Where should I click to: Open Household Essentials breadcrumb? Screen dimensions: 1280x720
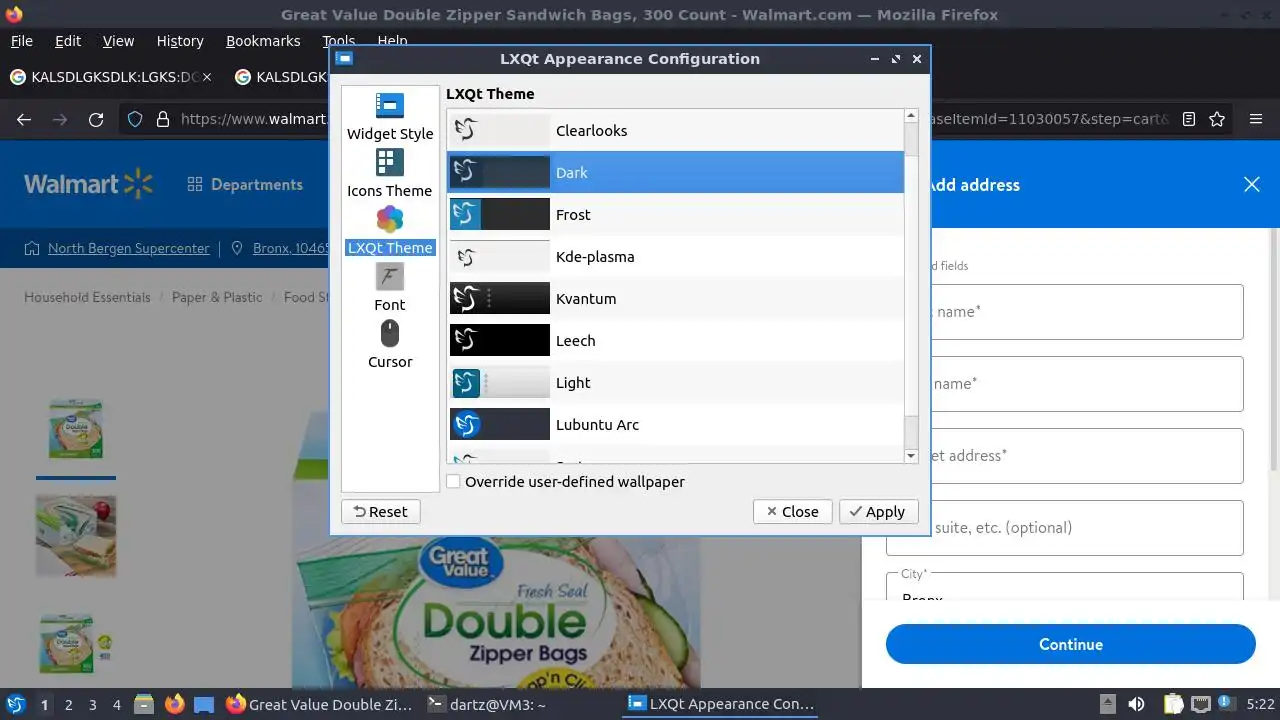tap(87, 297)
